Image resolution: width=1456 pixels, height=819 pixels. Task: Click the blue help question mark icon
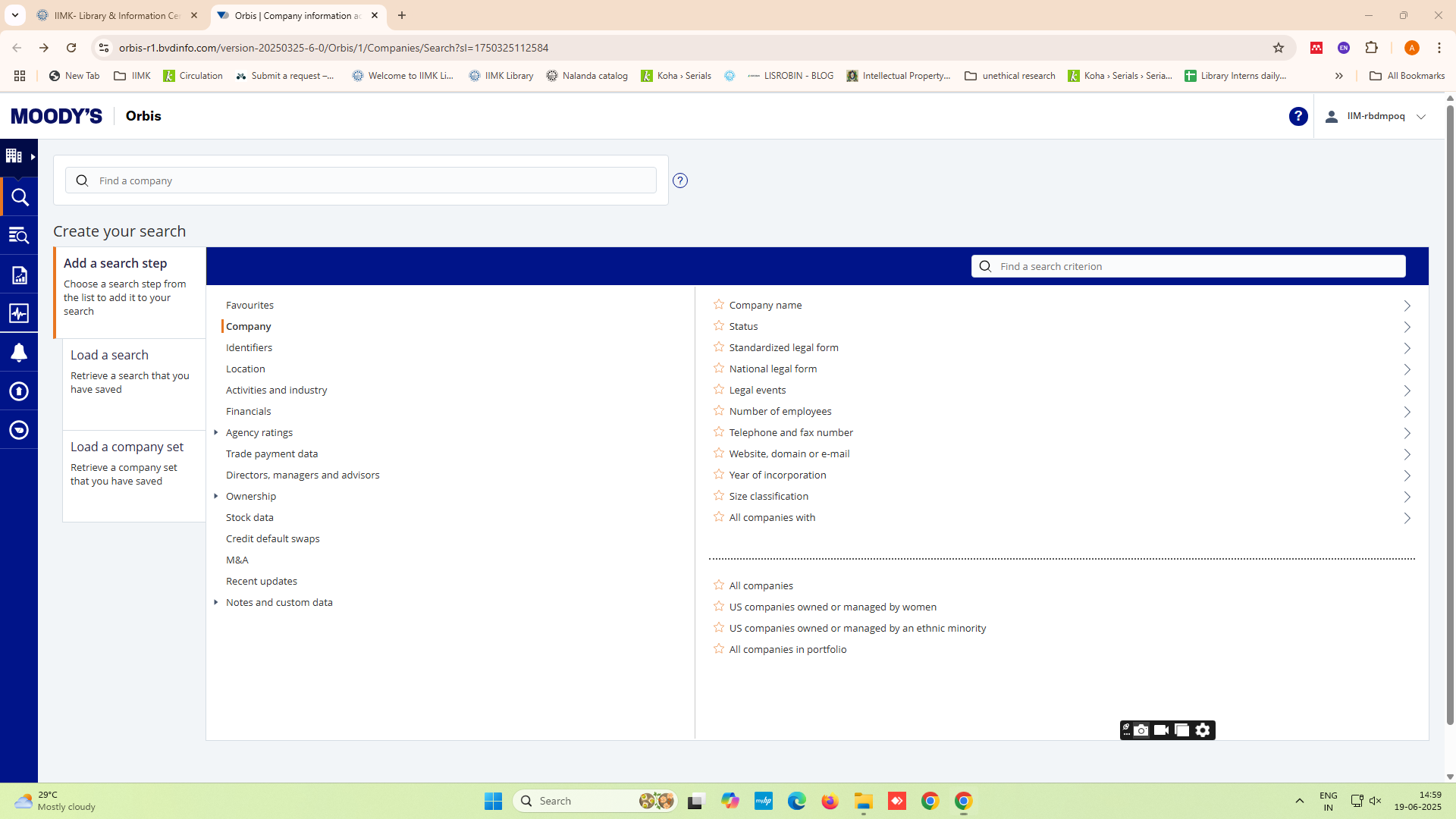coord(1298,116)
